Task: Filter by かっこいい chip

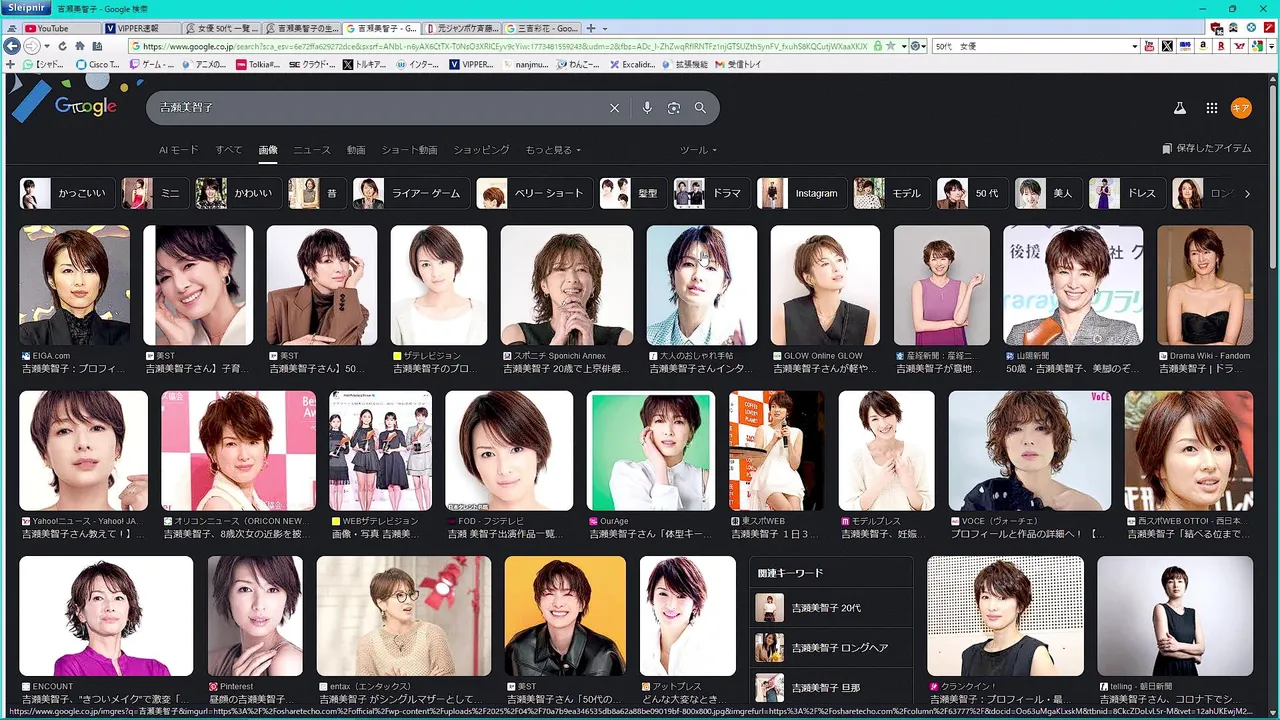Action: (68, 193)
